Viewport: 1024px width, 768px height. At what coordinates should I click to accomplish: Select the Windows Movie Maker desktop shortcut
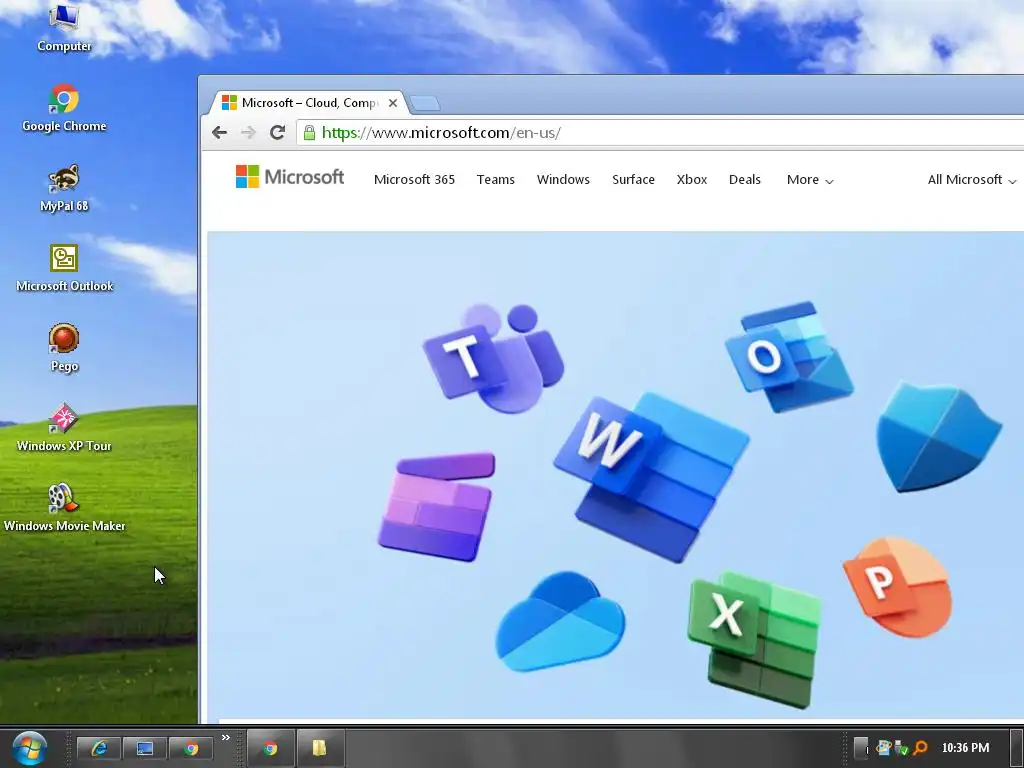point(64,507)
